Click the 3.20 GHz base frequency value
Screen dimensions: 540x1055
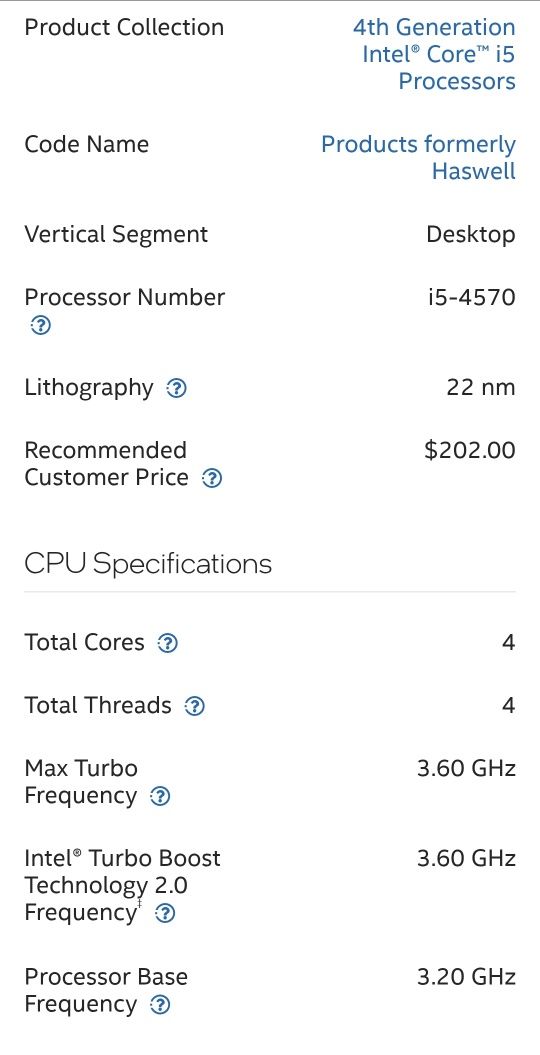[x=467, y=976]
